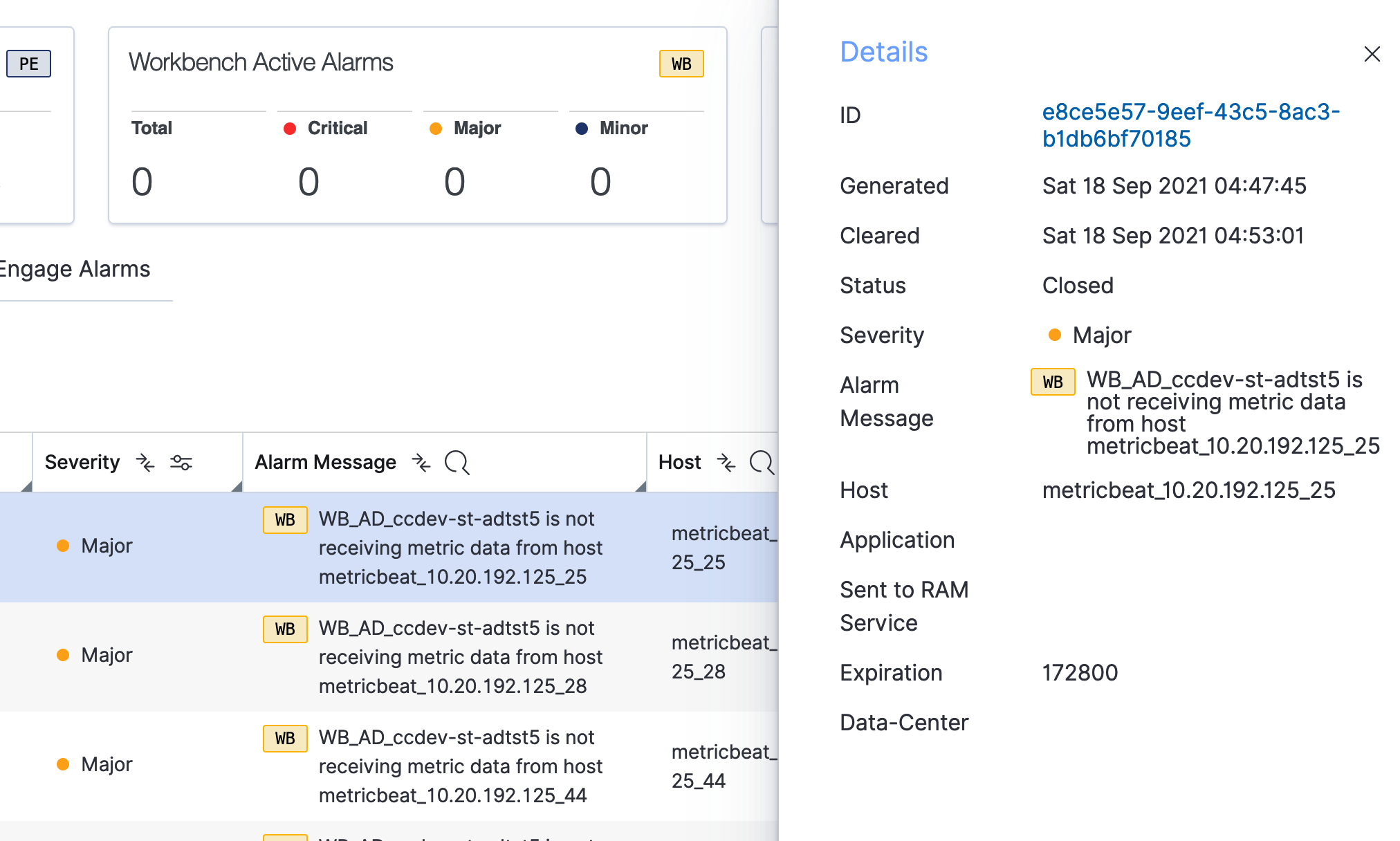Open the alarm ID link e8ce5e57
The width and height of the screenshot is (1400, 841).
(x=1190, y=125)
